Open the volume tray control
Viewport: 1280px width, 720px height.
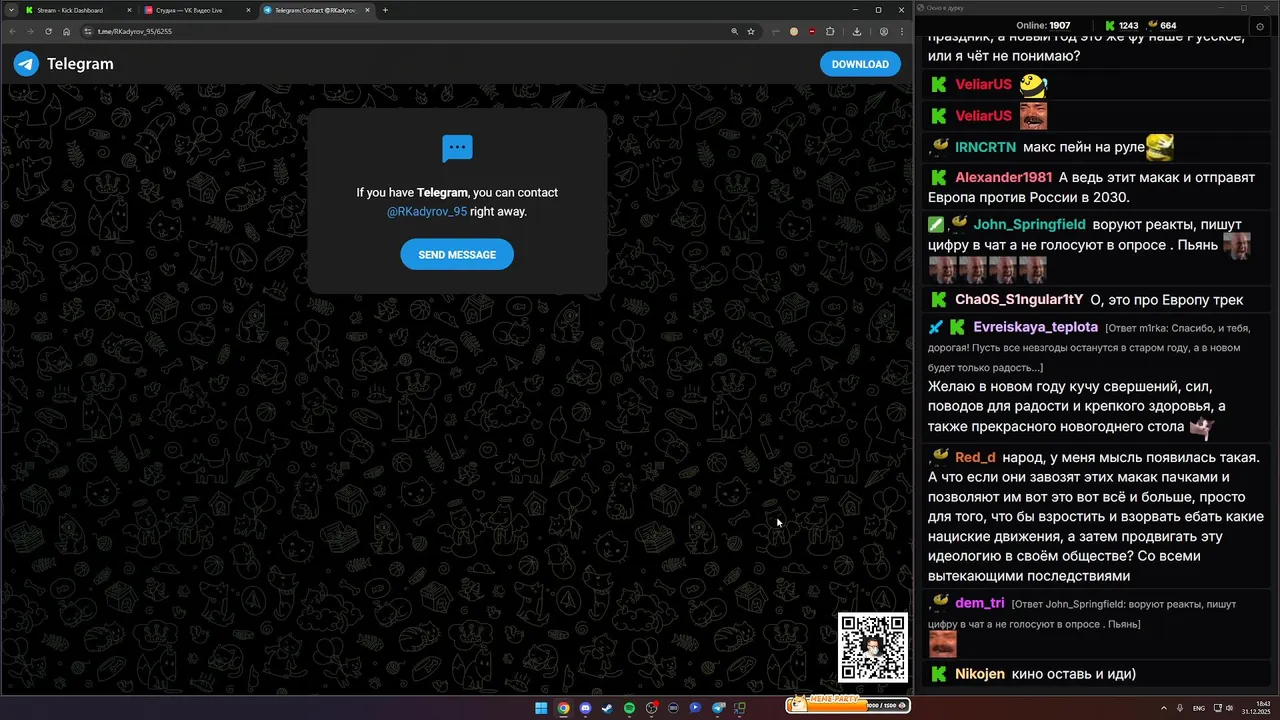(x=1230, y=708)
